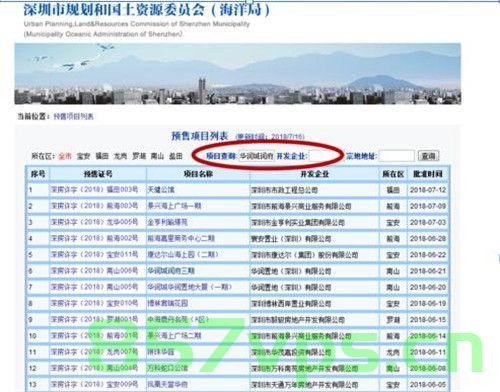Screen dimensions: 500x392
Task: Click the 项目名称 table column header
Action: 198,174
